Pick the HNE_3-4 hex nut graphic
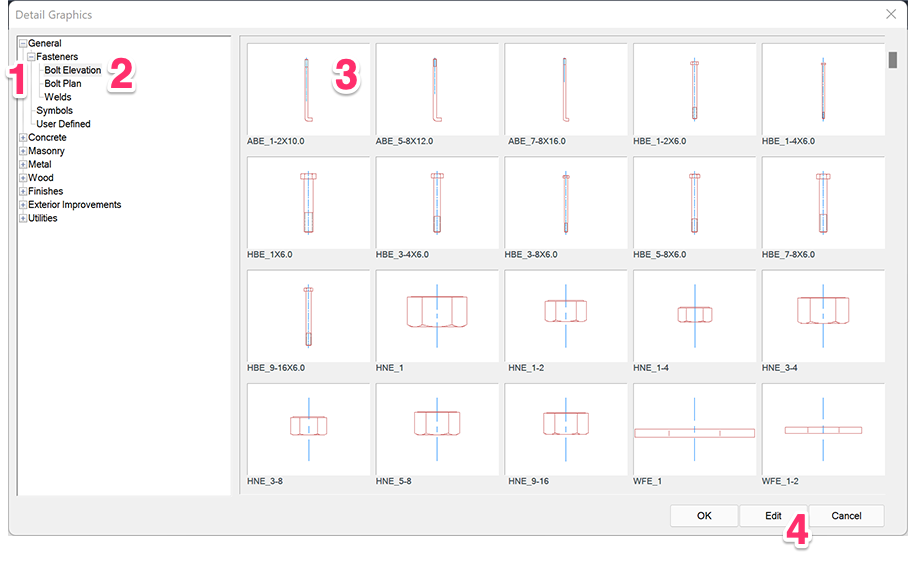 pyautogui.click(x=823, y=316)
